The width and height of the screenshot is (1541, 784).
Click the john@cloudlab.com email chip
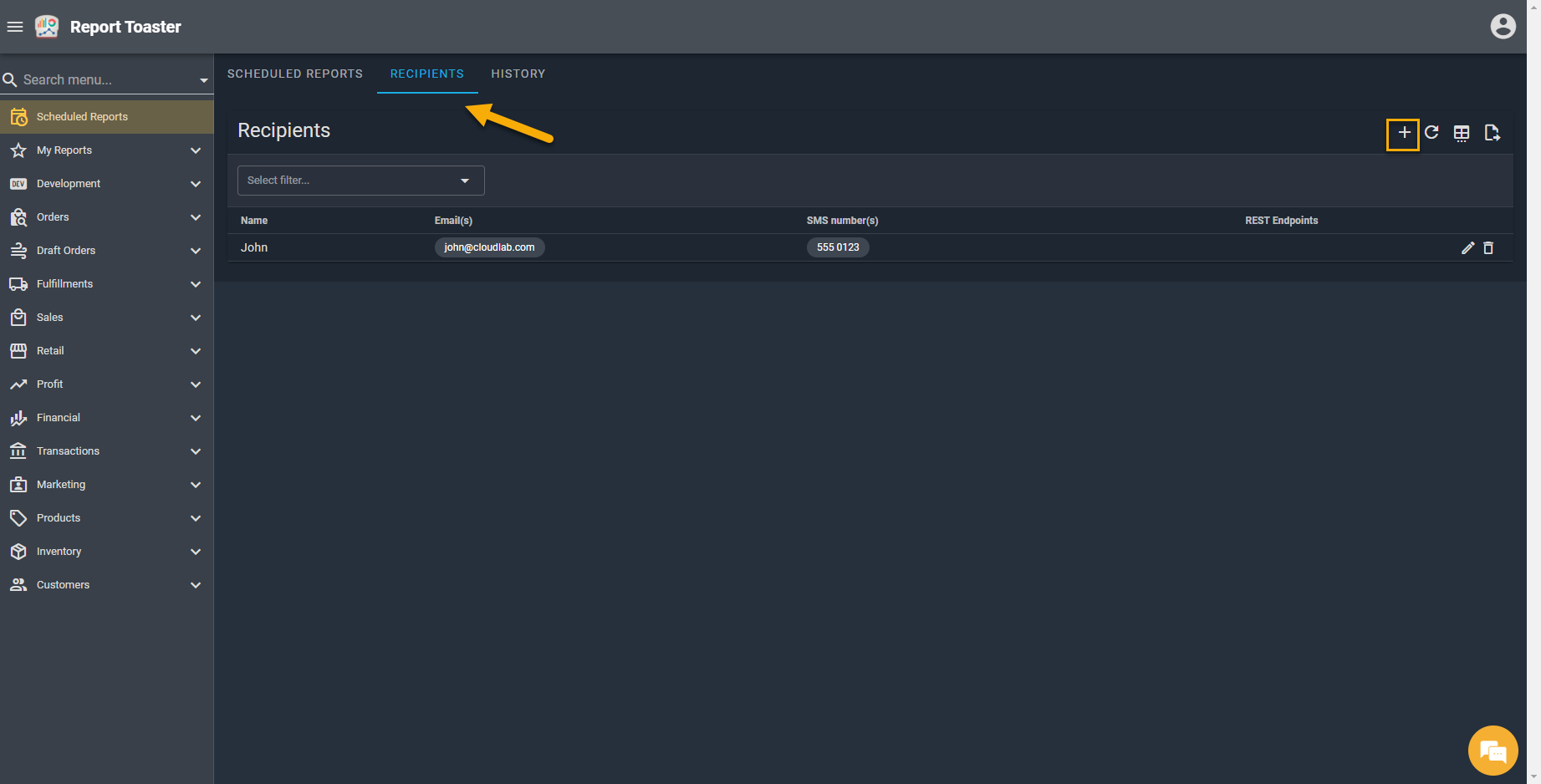coord(489,247)
